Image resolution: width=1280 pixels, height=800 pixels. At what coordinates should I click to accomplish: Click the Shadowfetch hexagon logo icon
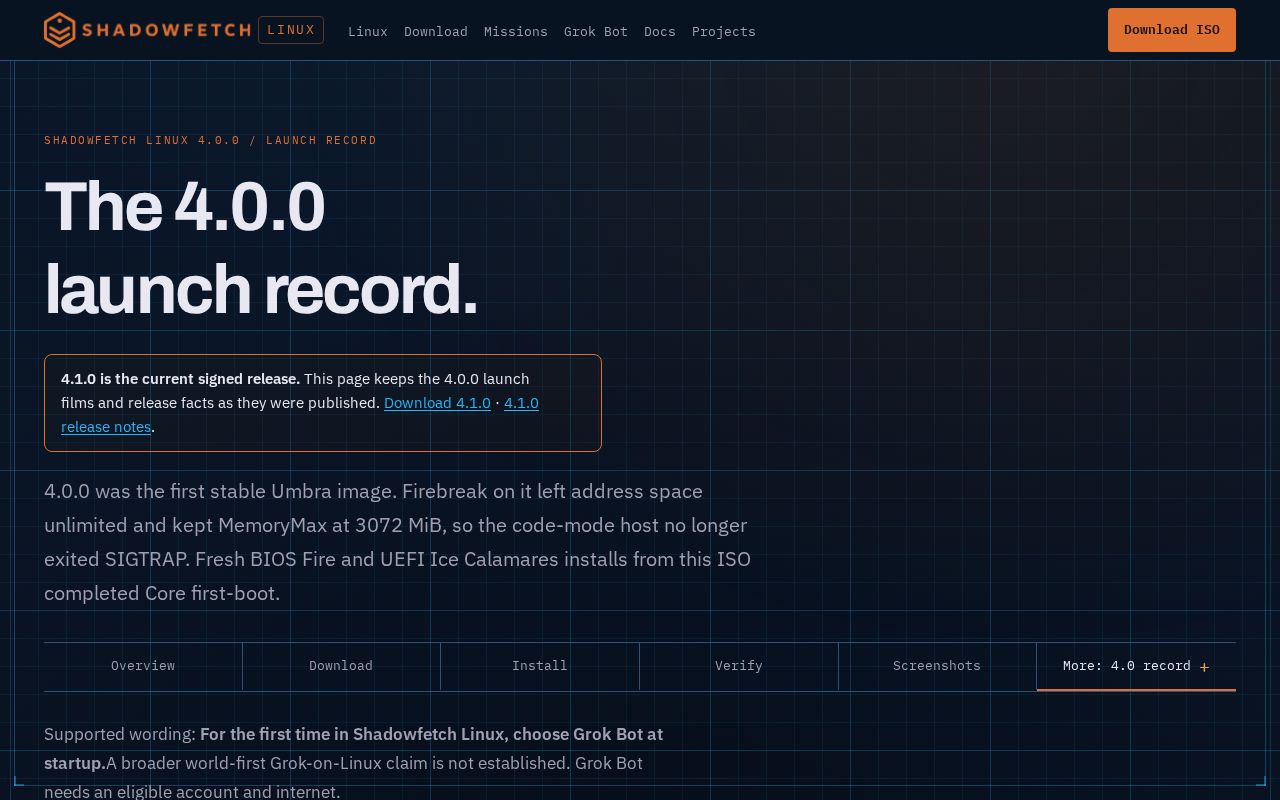[60, 30]
